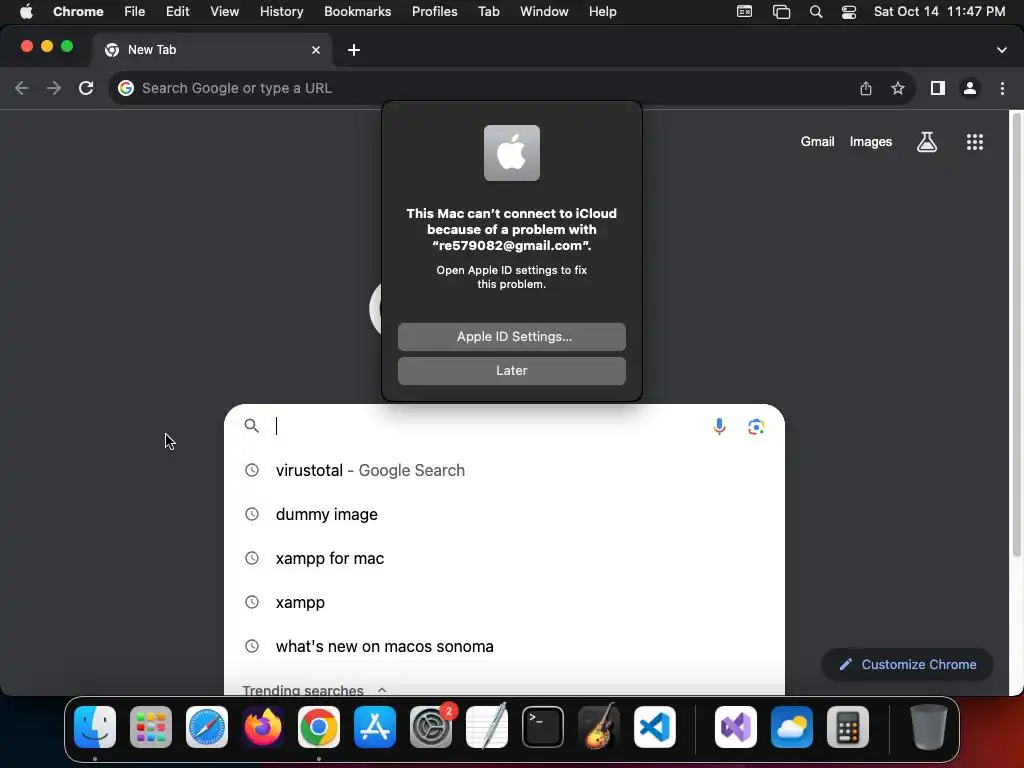Open Finder from the Dock
Image resolution: width=1024 pixels, height=768 pixels.
pos(95,727)
